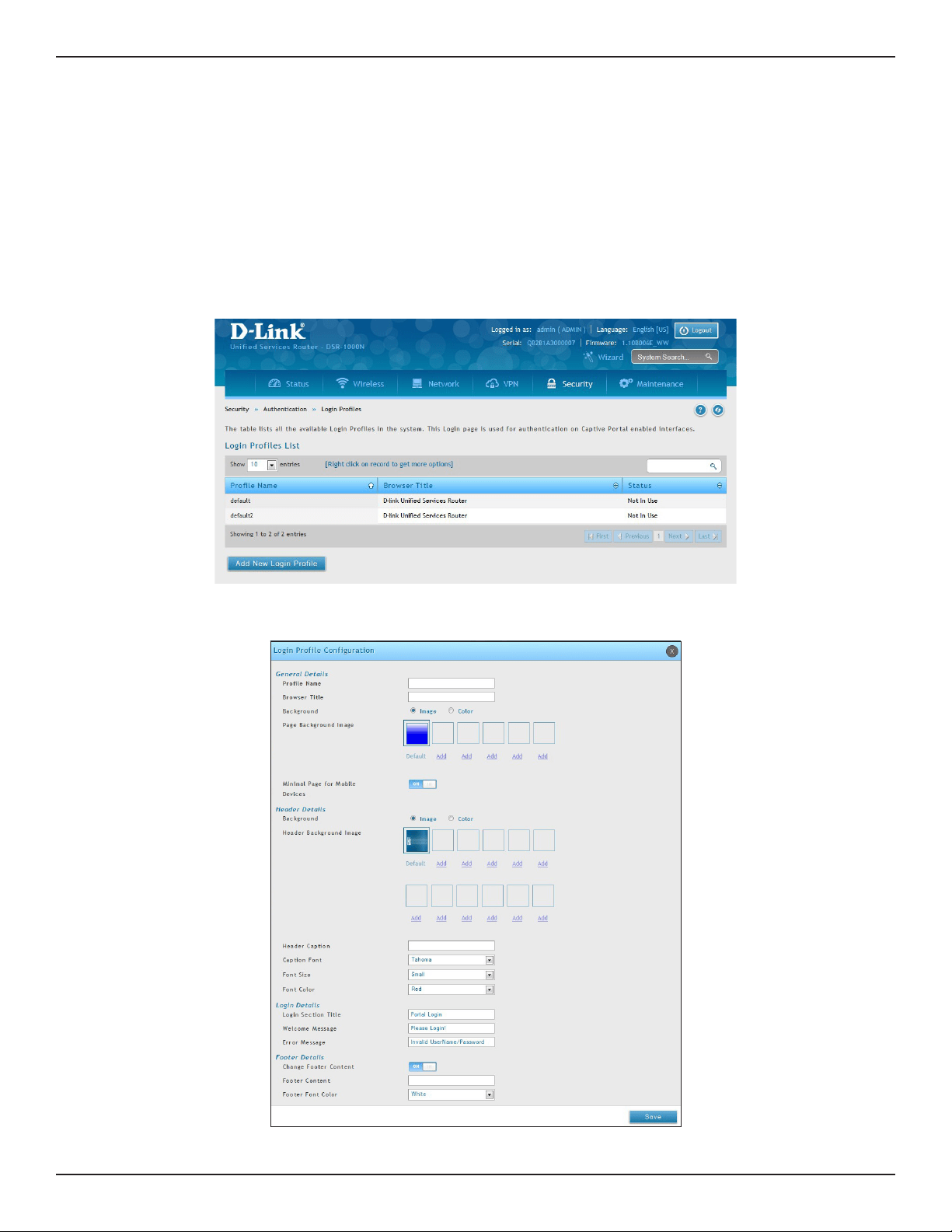This screenshot has height=1232, width=952.
Task: Click the Logout button
Action: (696, 330)
